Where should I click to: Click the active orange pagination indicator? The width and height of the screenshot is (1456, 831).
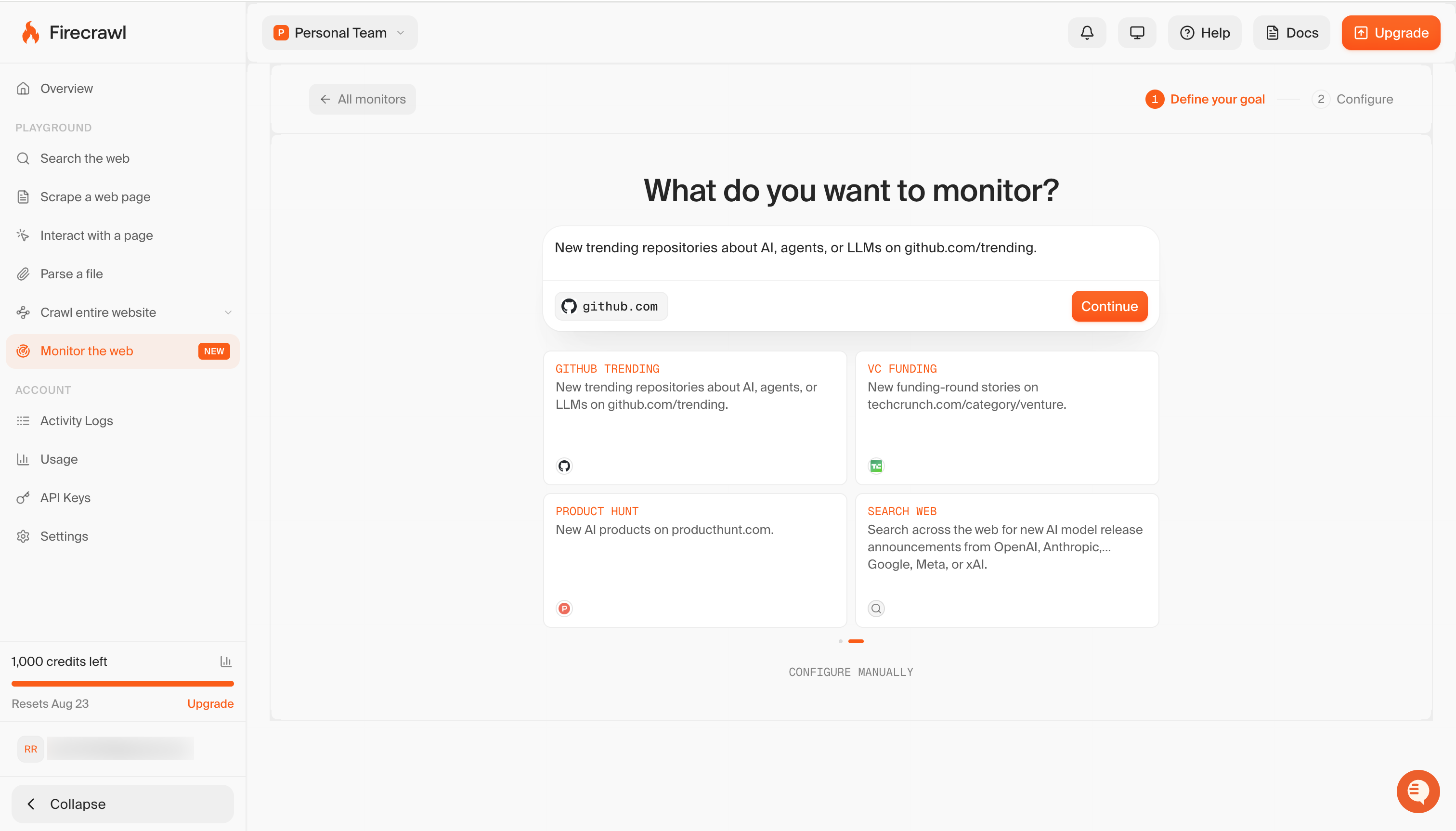click(x=856, y=641)
